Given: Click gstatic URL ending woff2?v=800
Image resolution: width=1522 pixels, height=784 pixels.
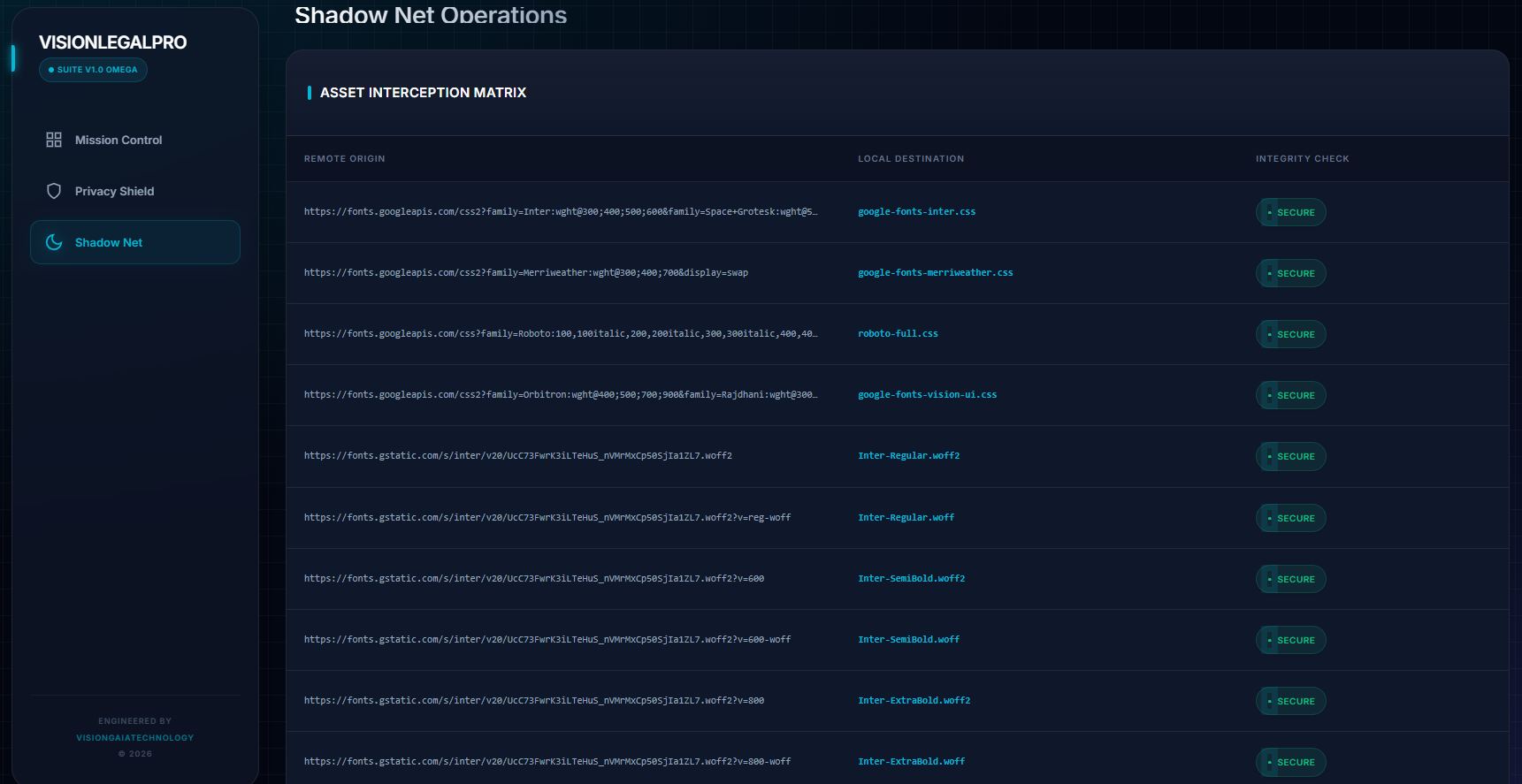Looking at the screenshot, I should point(534,701).
